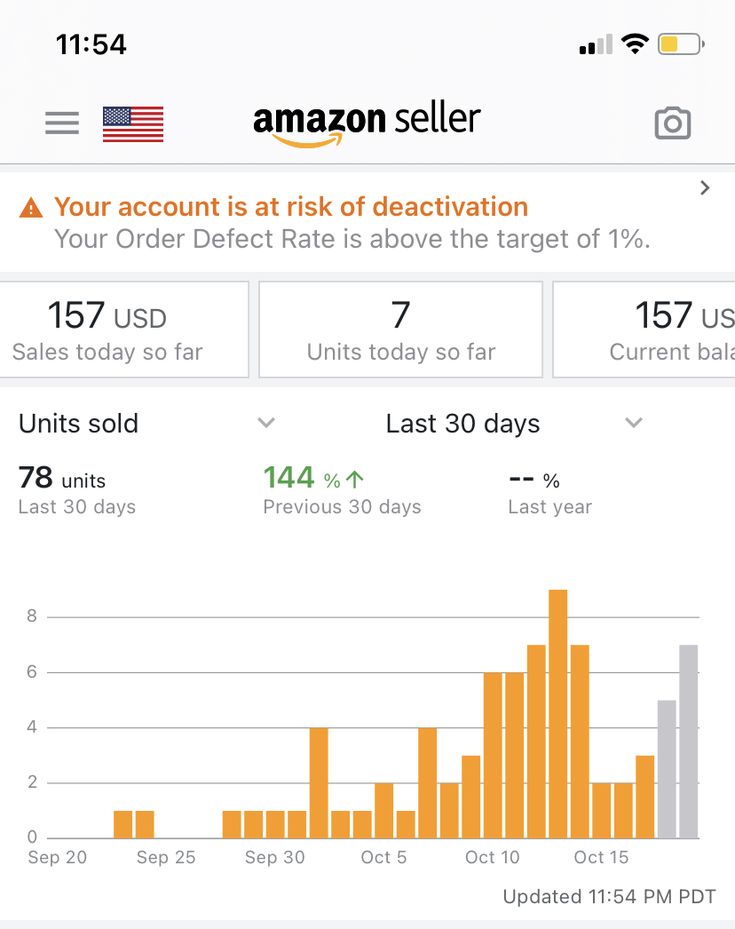Open the camera scan icon
Viewport: 735px width, 929px height.
(x=672, y=123)
